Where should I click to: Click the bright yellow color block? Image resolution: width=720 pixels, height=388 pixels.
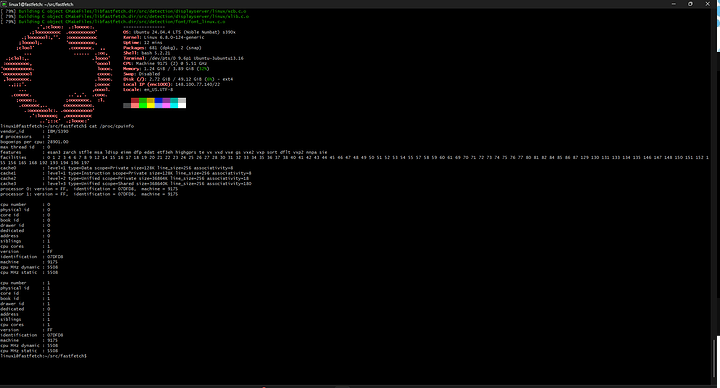[x=151, y=105]
